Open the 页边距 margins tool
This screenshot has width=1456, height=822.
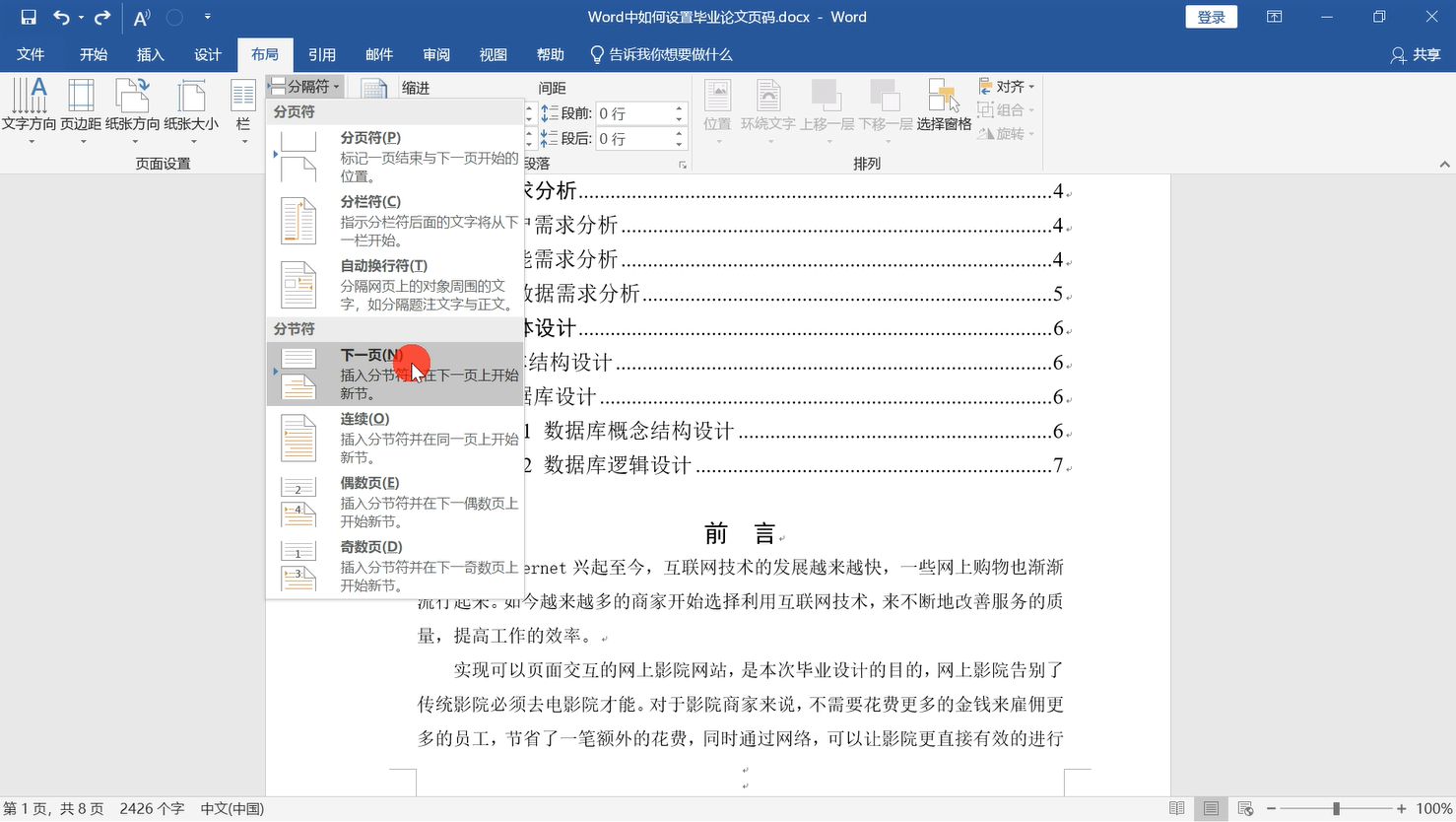81,110
